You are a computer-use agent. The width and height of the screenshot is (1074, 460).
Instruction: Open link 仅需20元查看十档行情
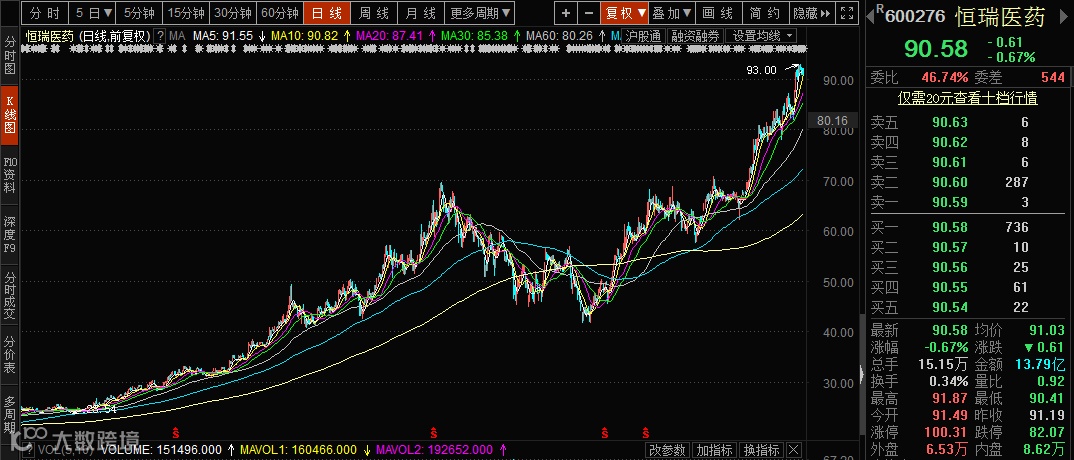968,99
